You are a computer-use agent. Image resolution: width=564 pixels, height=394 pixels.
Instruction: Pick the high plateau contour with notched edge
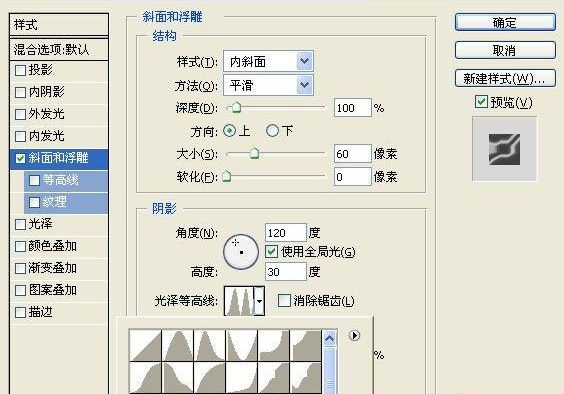click(x=306, y=346)
